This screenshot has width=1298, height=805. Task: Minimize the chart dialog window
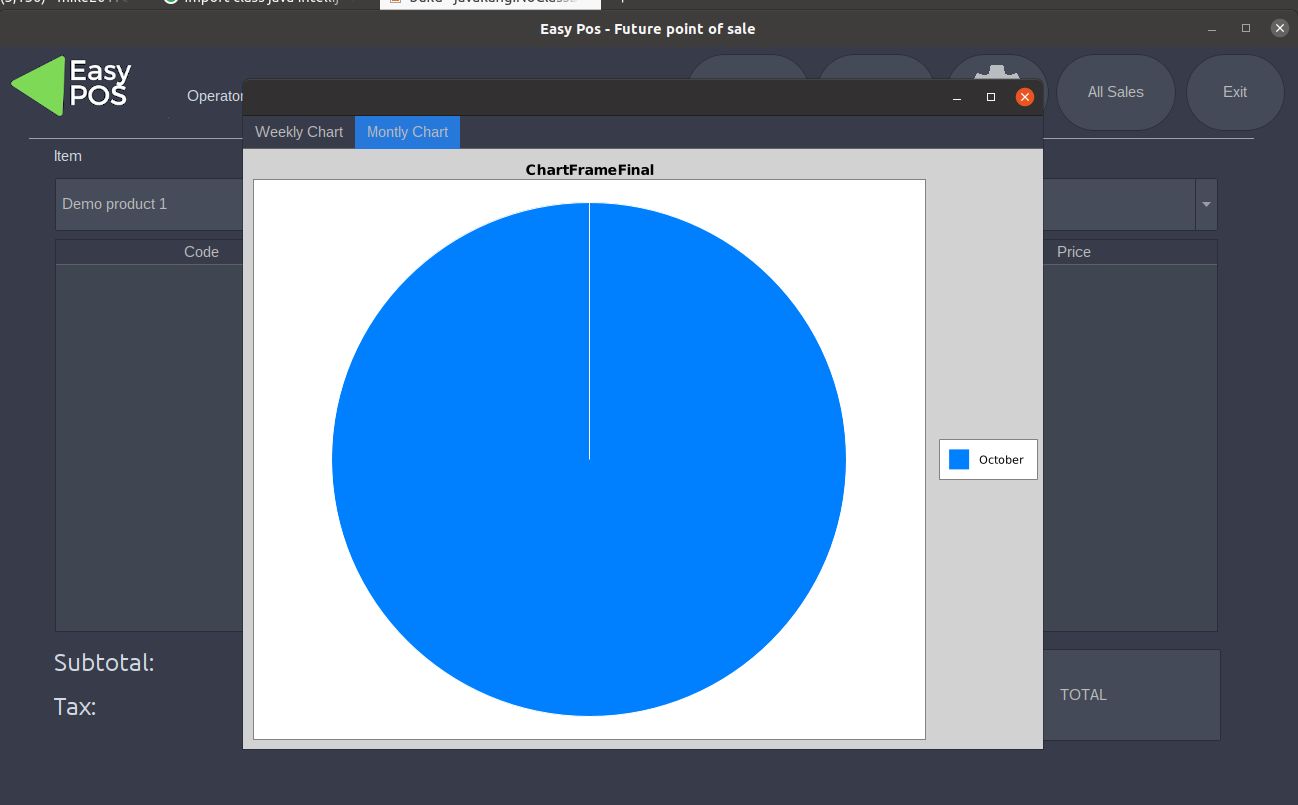pos(957,98)
